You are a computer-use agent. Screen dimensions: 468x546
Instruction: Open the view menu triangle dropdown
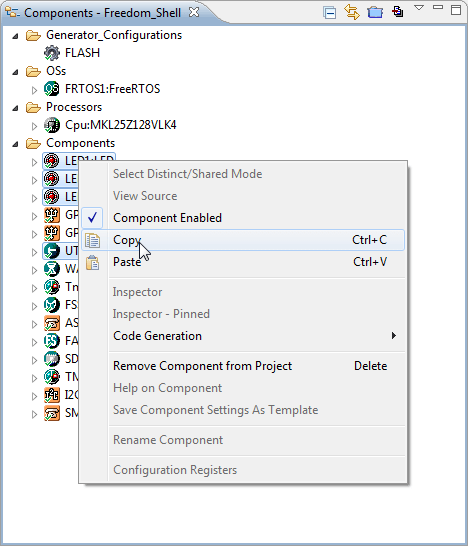(x=419, y=8)
